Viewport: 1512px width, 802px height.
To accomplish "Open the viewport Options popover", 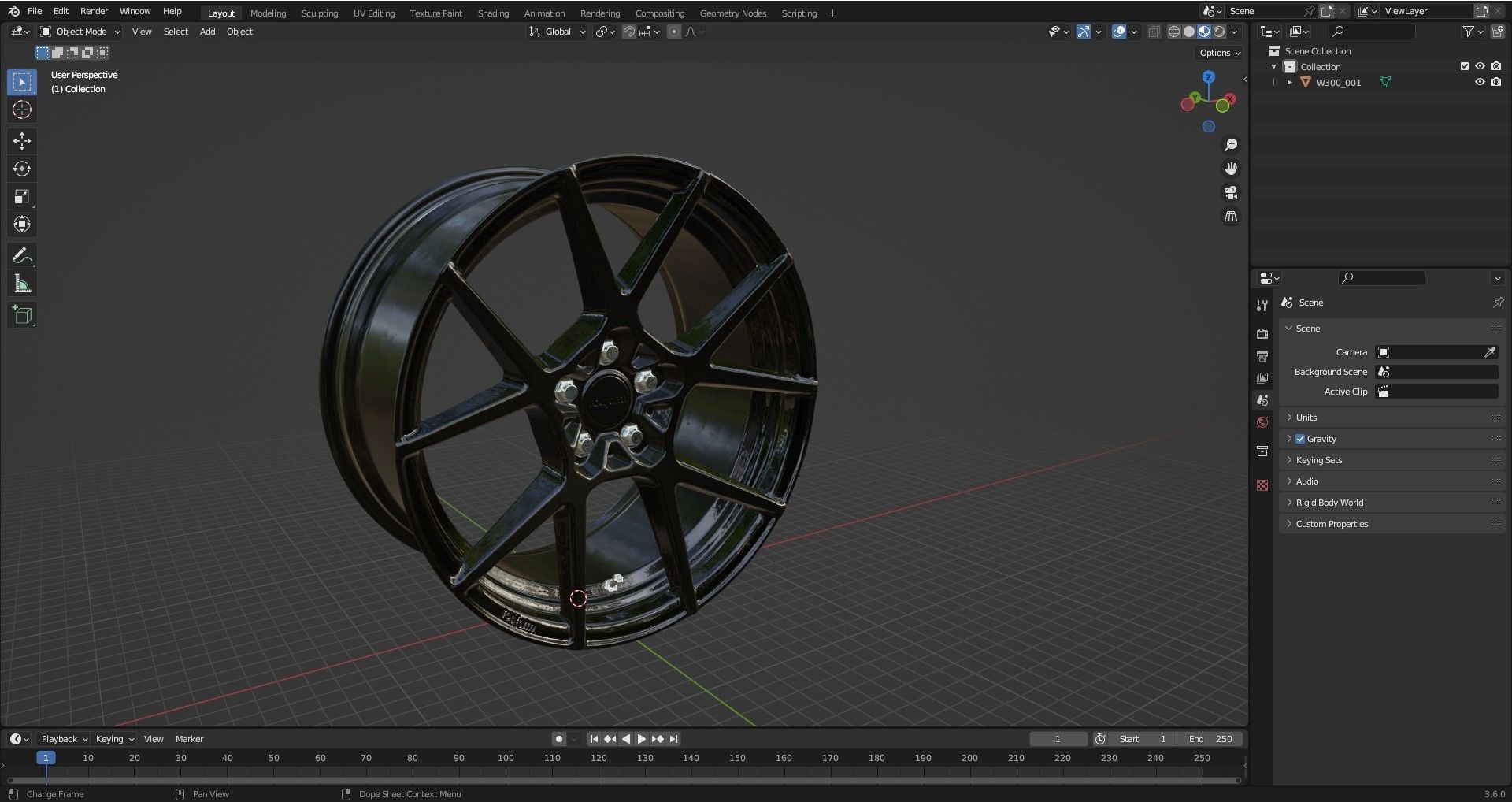I will coord(1217,52).
